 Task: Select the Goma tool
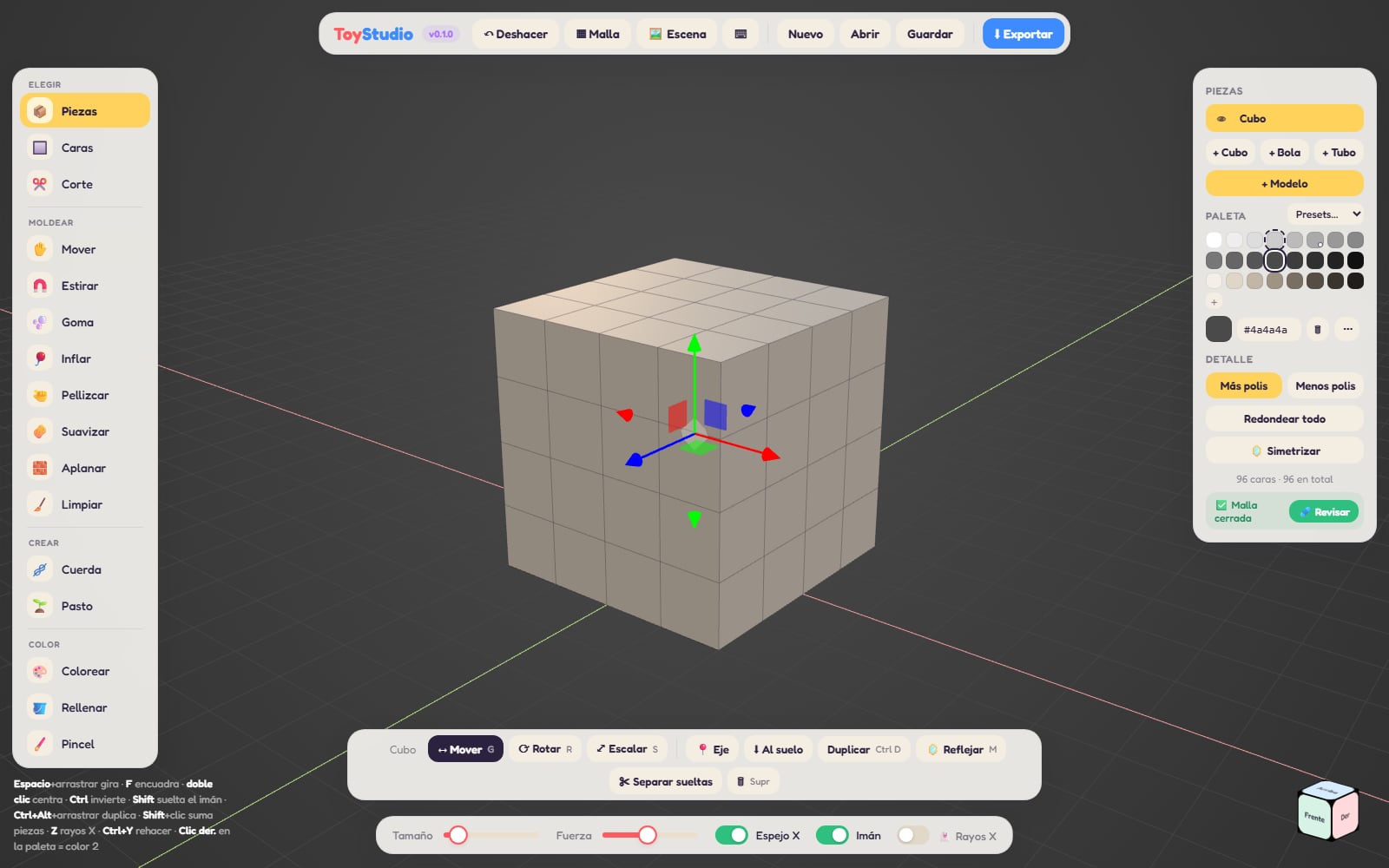point(84,322)
